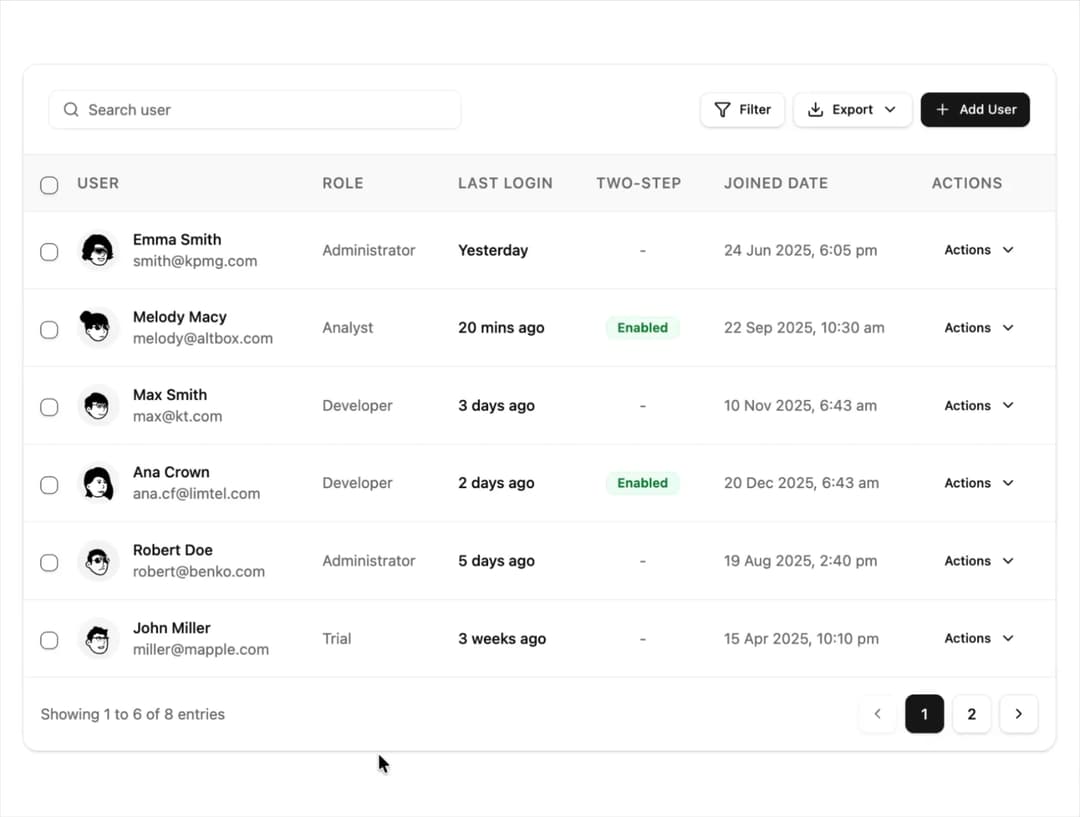The height and width of the screenshot is (817, 1080).
Task: Expand Actions for Melody Macy
Action: [x=979, y=328]
